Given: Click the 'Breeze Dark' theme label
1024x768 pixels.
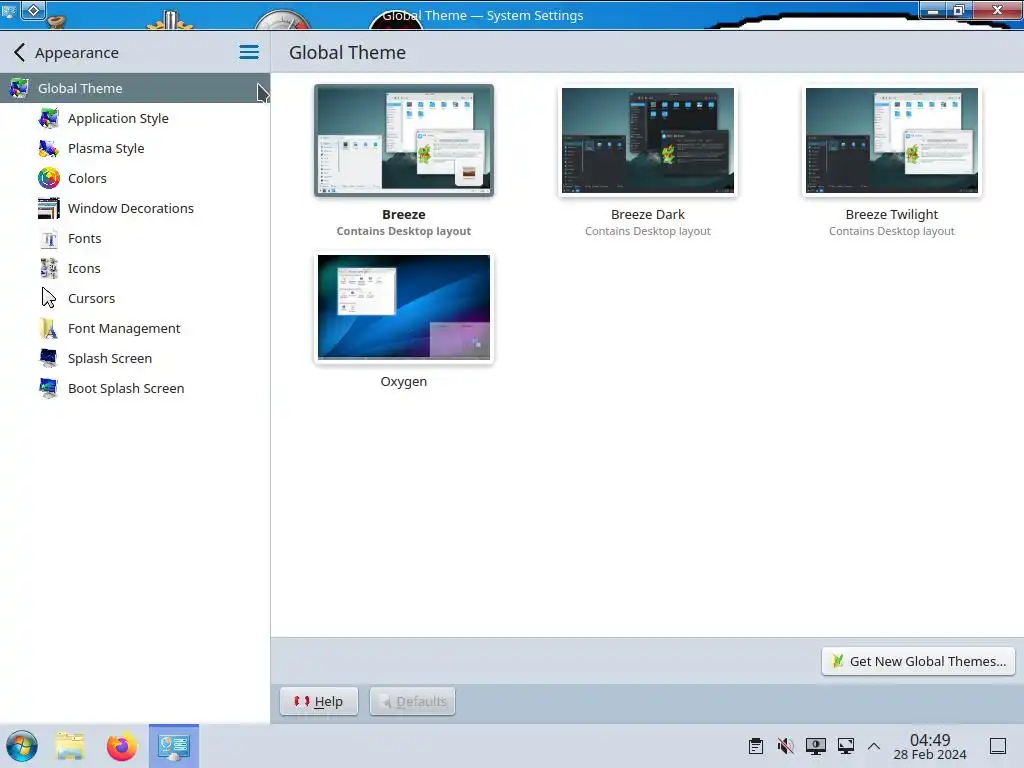Looking at the screenshot, I should pyautogui.click(x=648, y=214).
